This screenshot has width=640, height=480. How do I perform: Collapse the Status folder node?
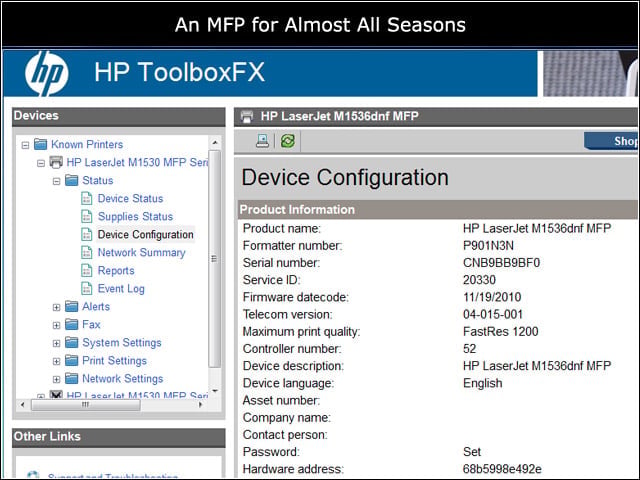click(x=56, y=181)
